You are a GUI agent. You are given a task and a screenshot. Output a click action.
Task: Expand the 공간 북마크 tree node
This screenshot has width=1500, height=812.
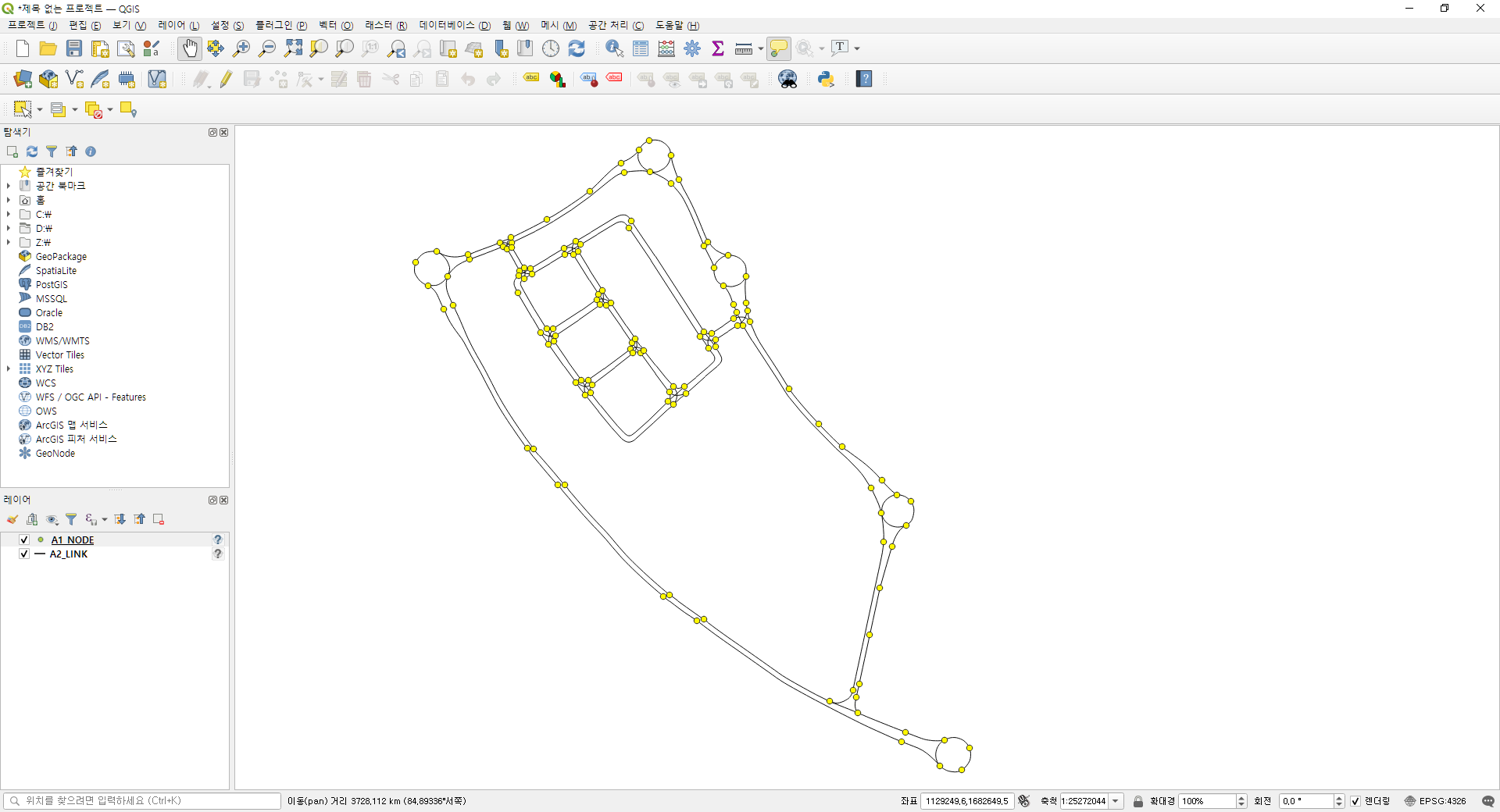9,186
